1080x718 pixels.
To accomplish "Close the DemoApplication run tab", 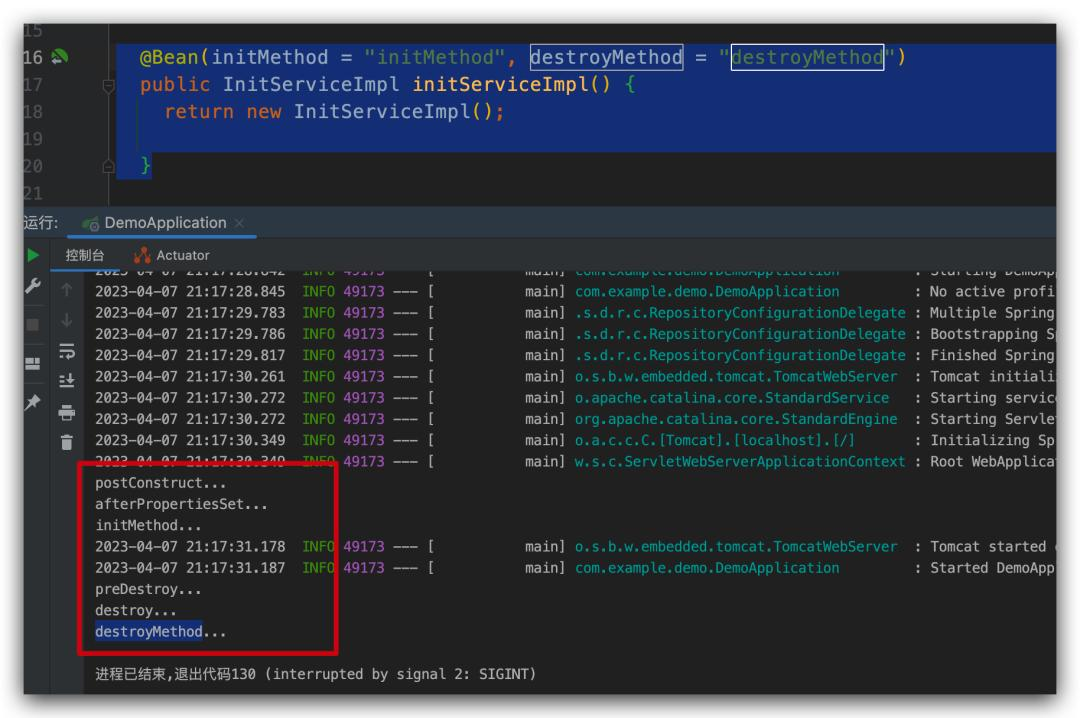I will 239,223.
